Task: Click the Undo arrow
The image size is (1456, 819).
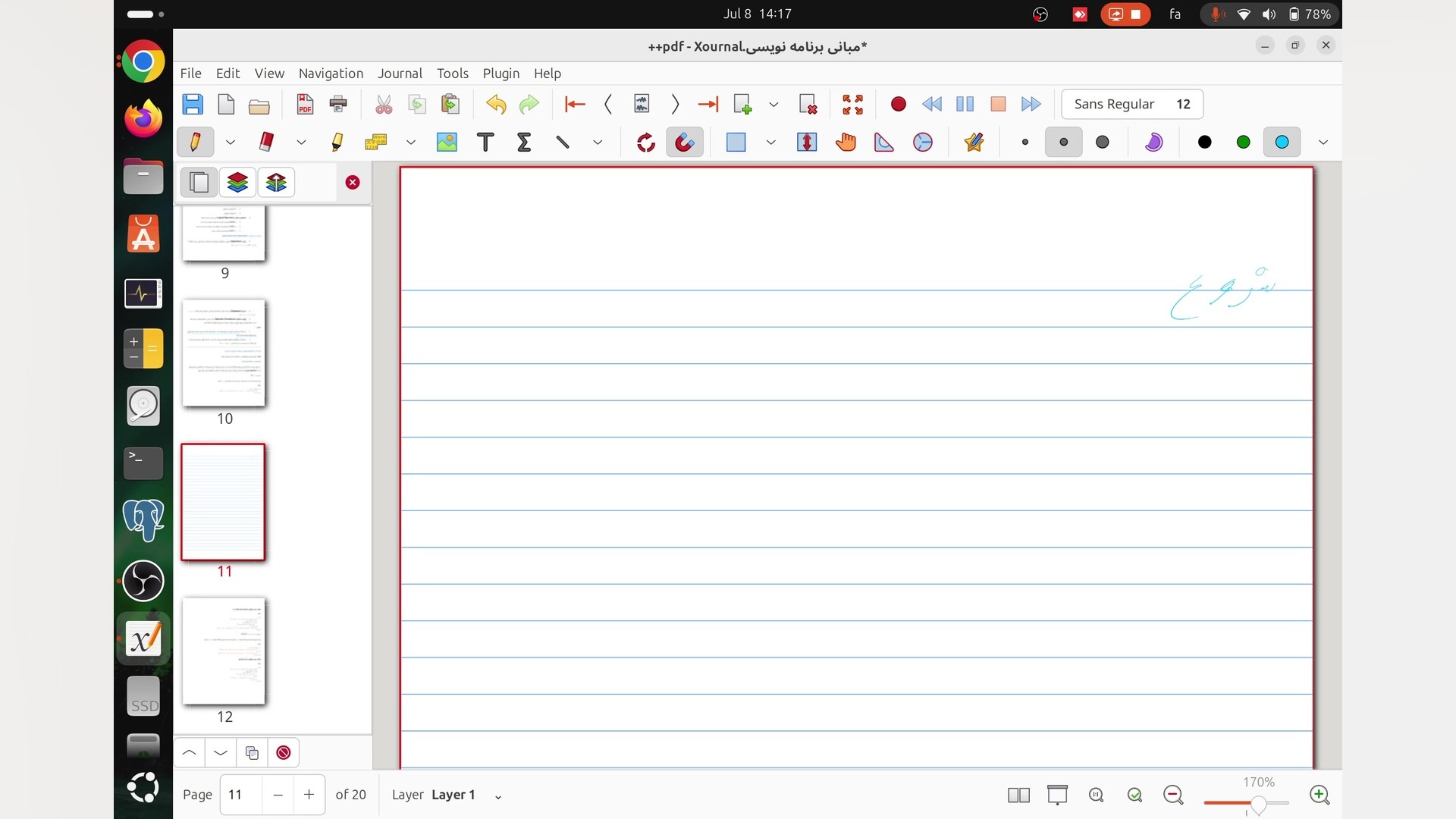Action: [x=496, y=104]
